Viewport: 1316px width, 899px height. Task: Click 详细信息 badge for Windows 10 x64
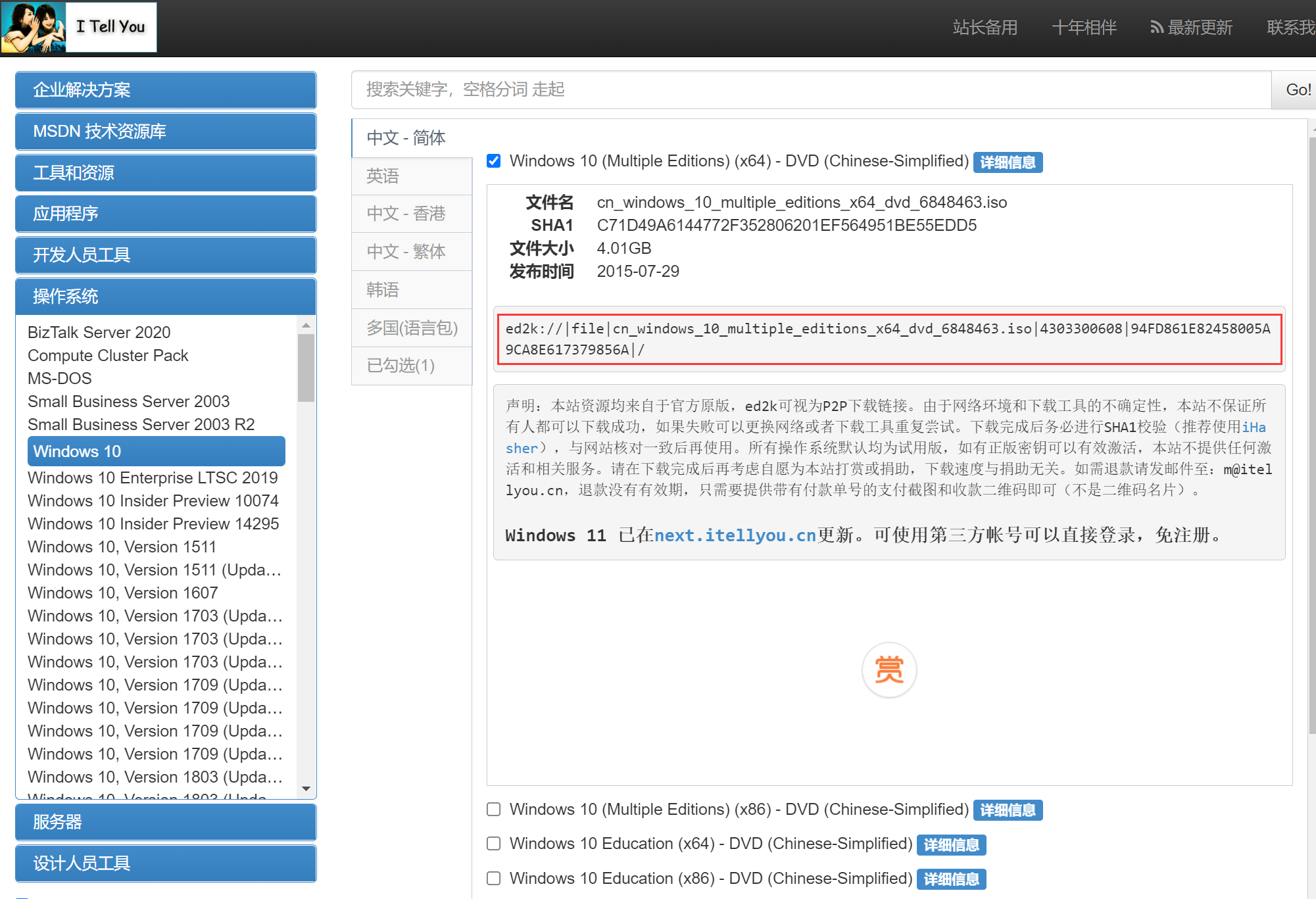click(1007, 162)
